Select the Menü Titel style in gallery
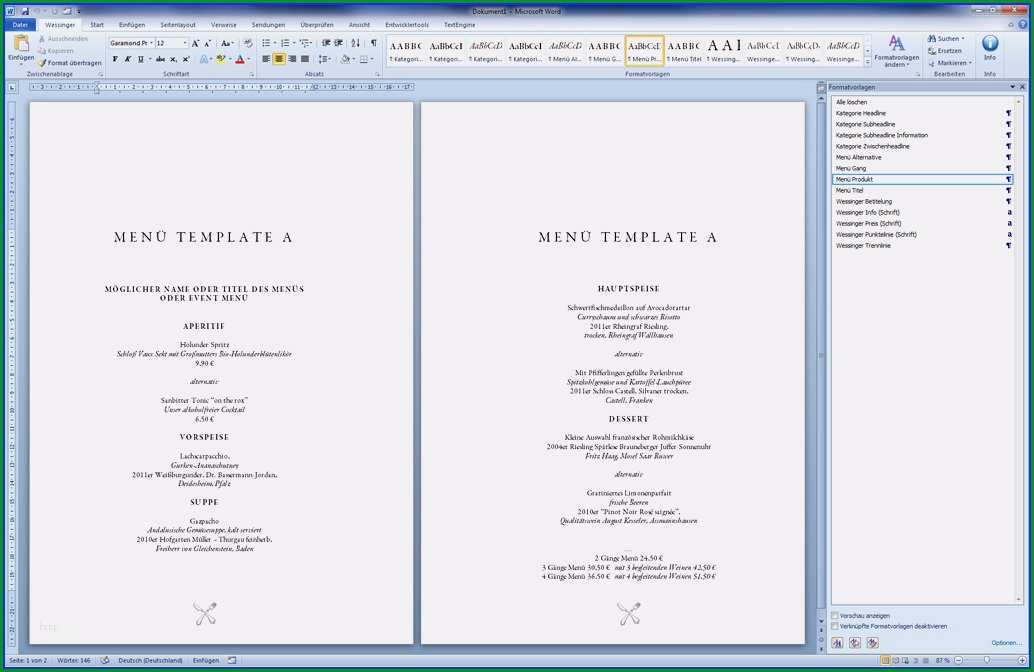This screenshot has height=672, width=1034. tap(684, 51)
